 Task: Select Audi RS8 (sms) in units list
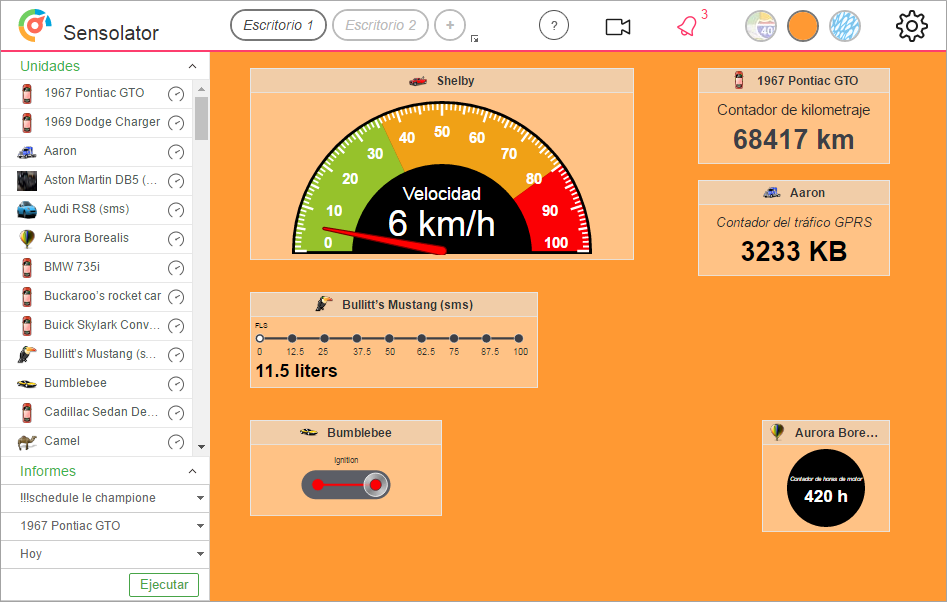(86, 210)
